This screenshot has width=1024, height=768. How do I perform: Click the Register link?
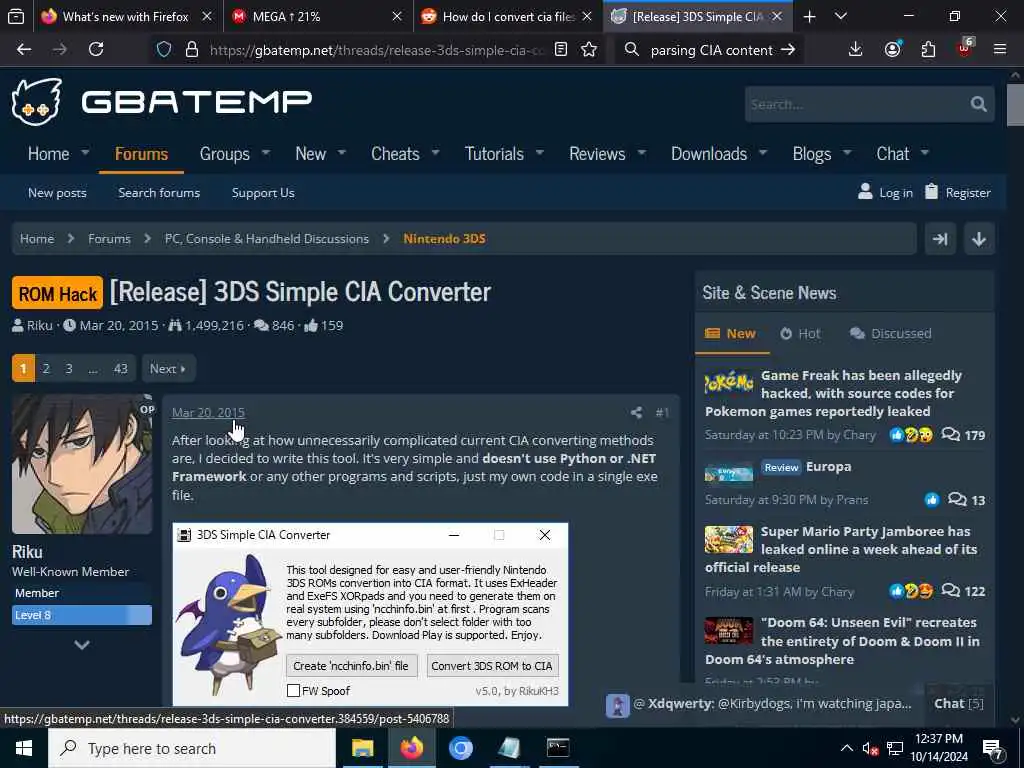958,193
